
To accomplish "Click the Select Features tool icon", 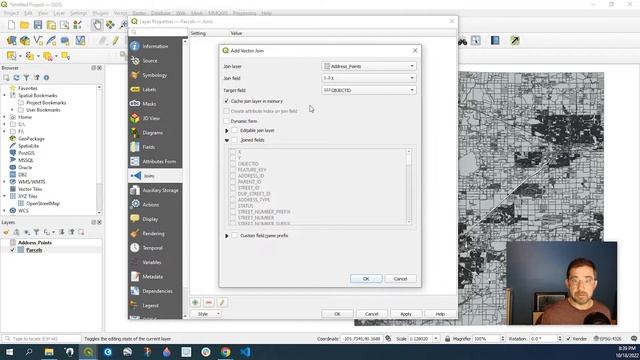I will click(11, 56).
